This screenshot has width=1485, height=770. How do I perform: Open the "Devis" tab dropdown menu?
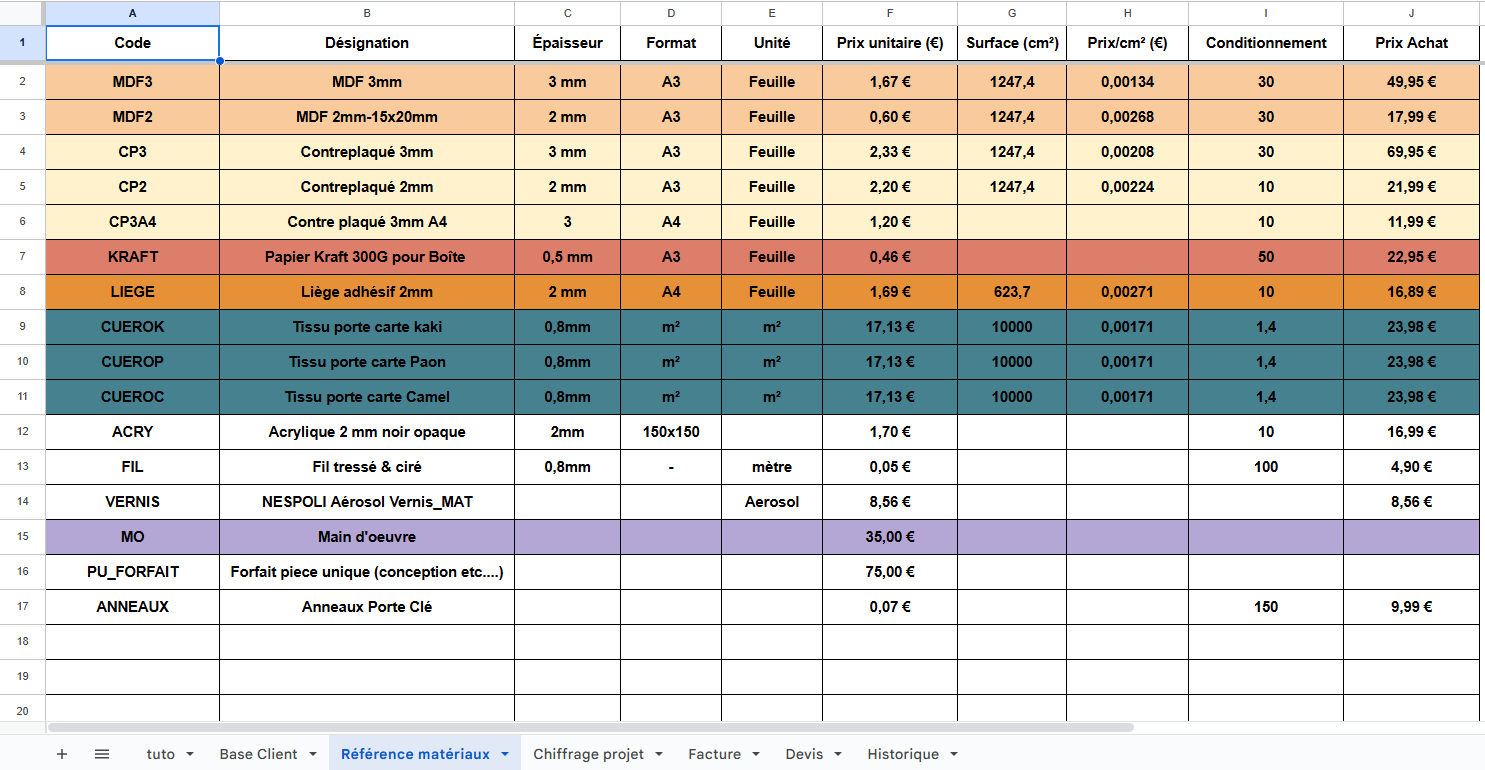pyautogui.click(x=838, y=754)
